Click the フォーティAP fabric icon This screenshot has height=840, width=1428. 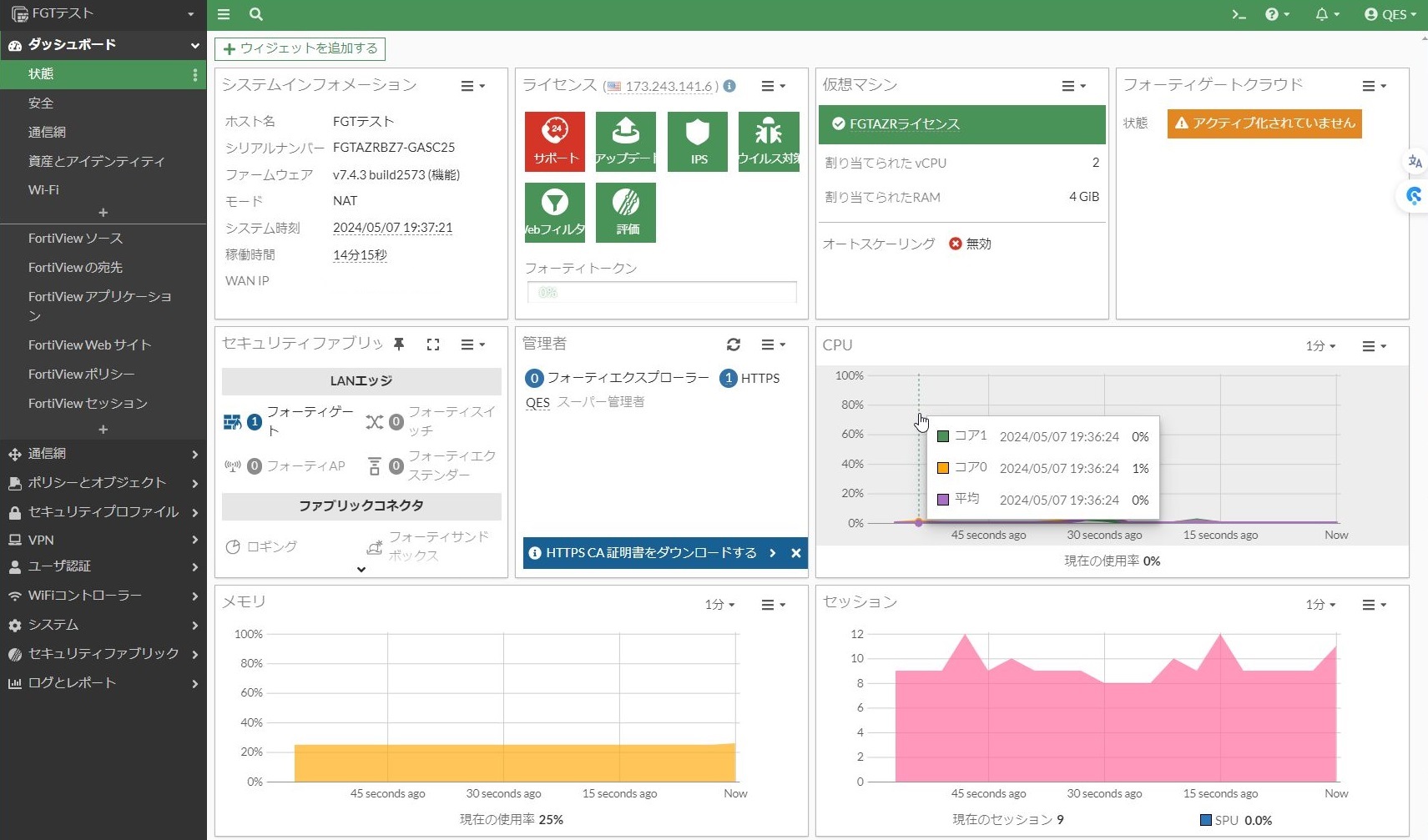pyautogui.click(x=233, y=466)
